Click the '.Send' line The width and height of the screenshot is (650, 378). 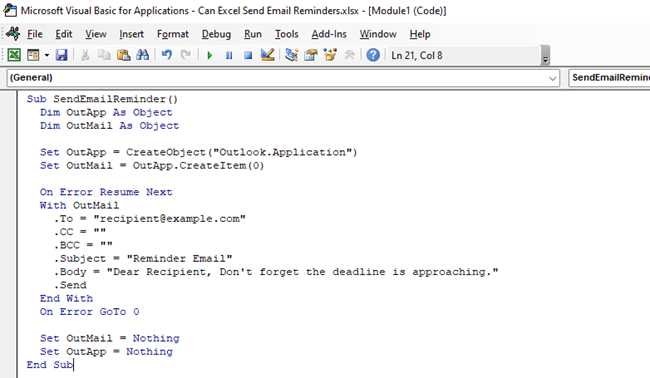[70, 285]
